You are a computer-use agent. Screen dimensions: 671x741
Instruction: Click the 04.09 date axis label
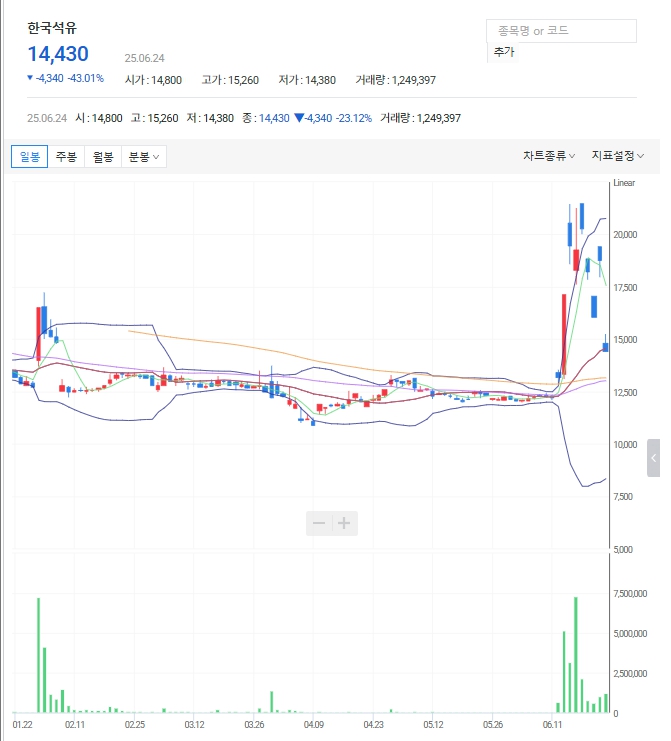pyautogui.click(x=314, y=724)
